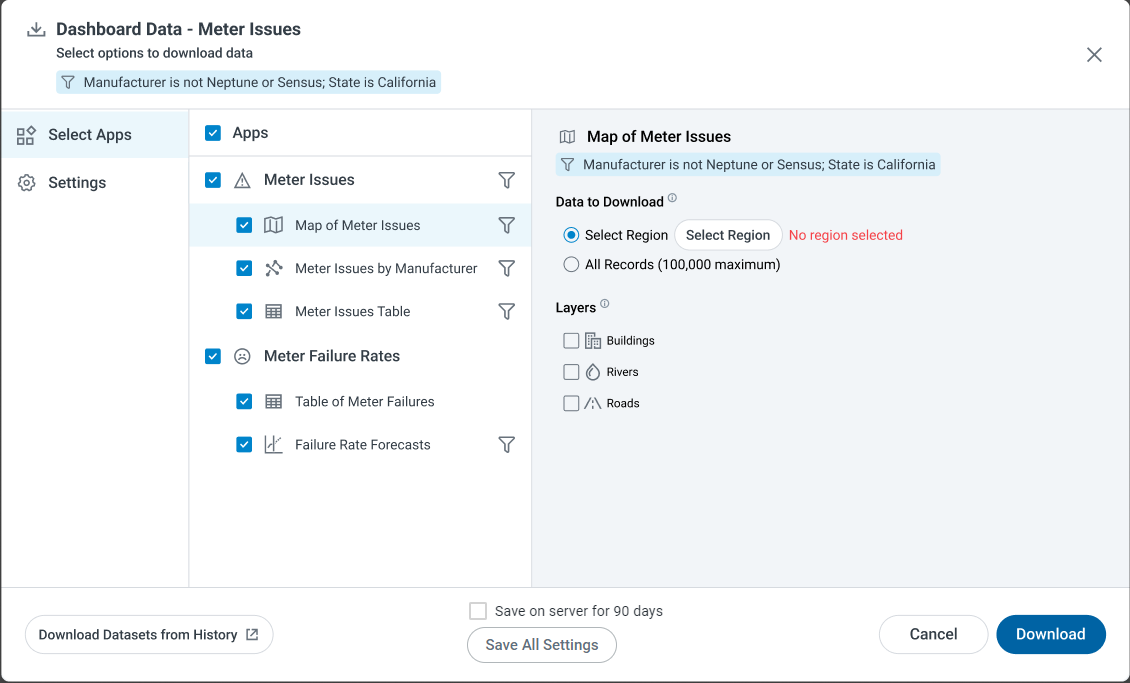
Task: Close the dialog with the X icon
Action: click(1094, 55)
